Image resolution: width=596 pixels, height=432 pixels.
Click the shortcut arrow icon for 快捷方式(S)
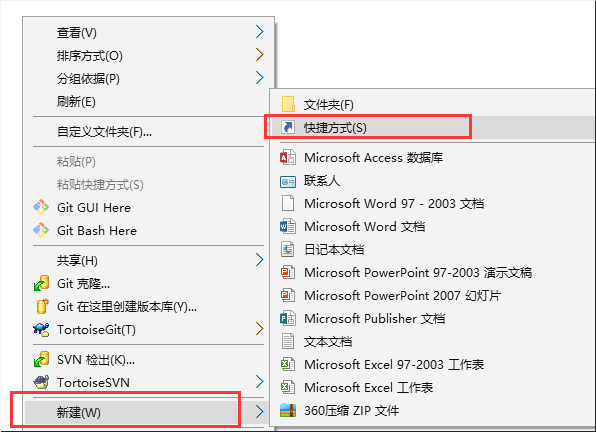[288, 127]
